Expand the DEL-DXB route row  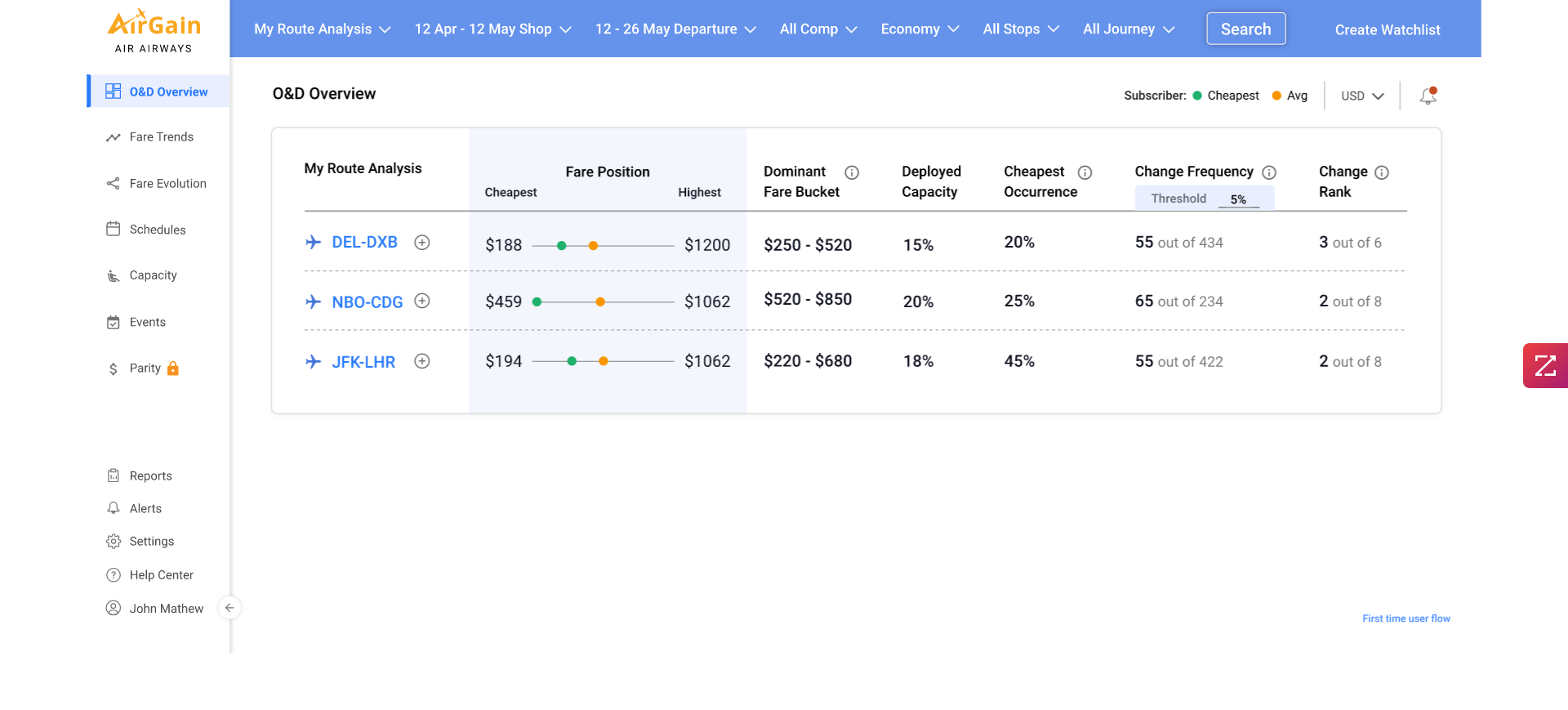click(x=422, y=243)
